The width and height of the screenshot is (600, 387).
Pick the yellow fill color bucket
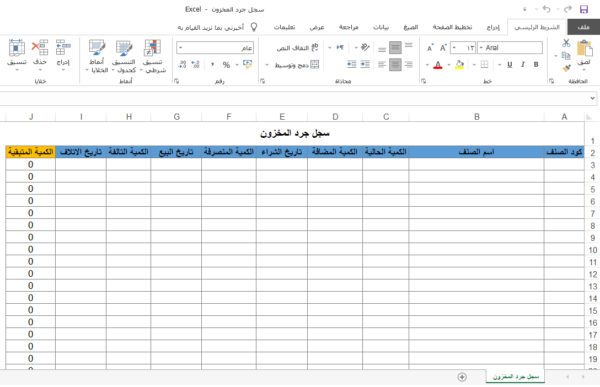click(x=460, y=65)
